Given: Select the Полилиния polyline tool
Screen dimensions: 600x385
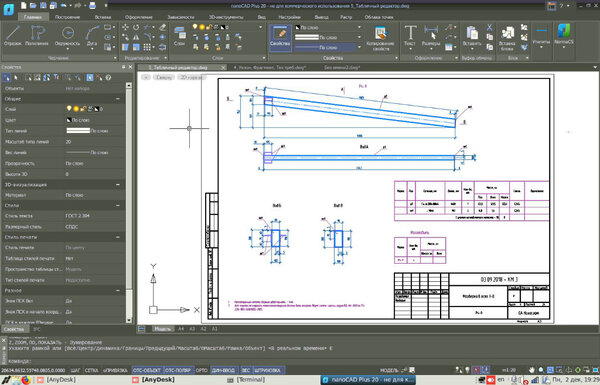Looking at the screenshot, I should 37,36.
